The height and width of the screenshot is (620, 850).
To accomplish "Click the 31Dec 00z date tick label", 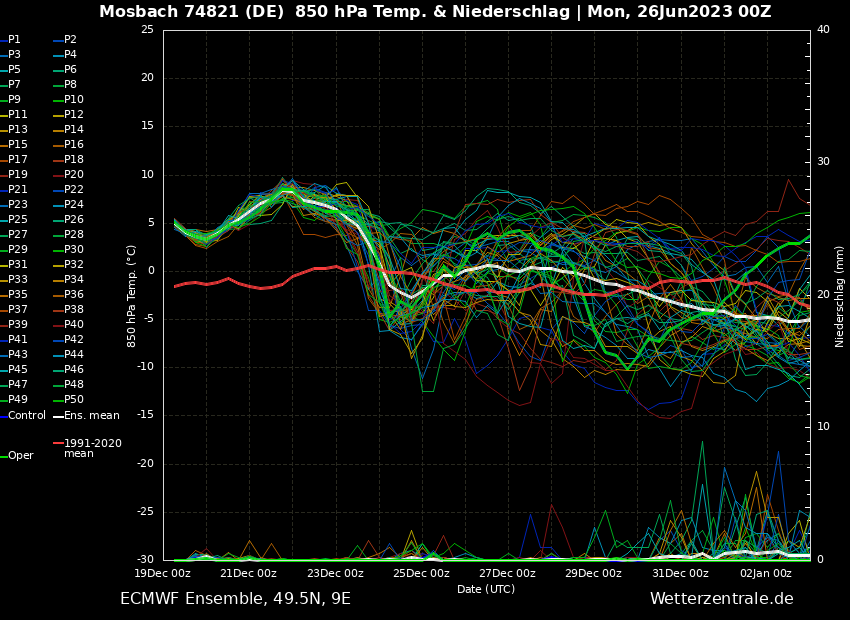I will point(680,574).
